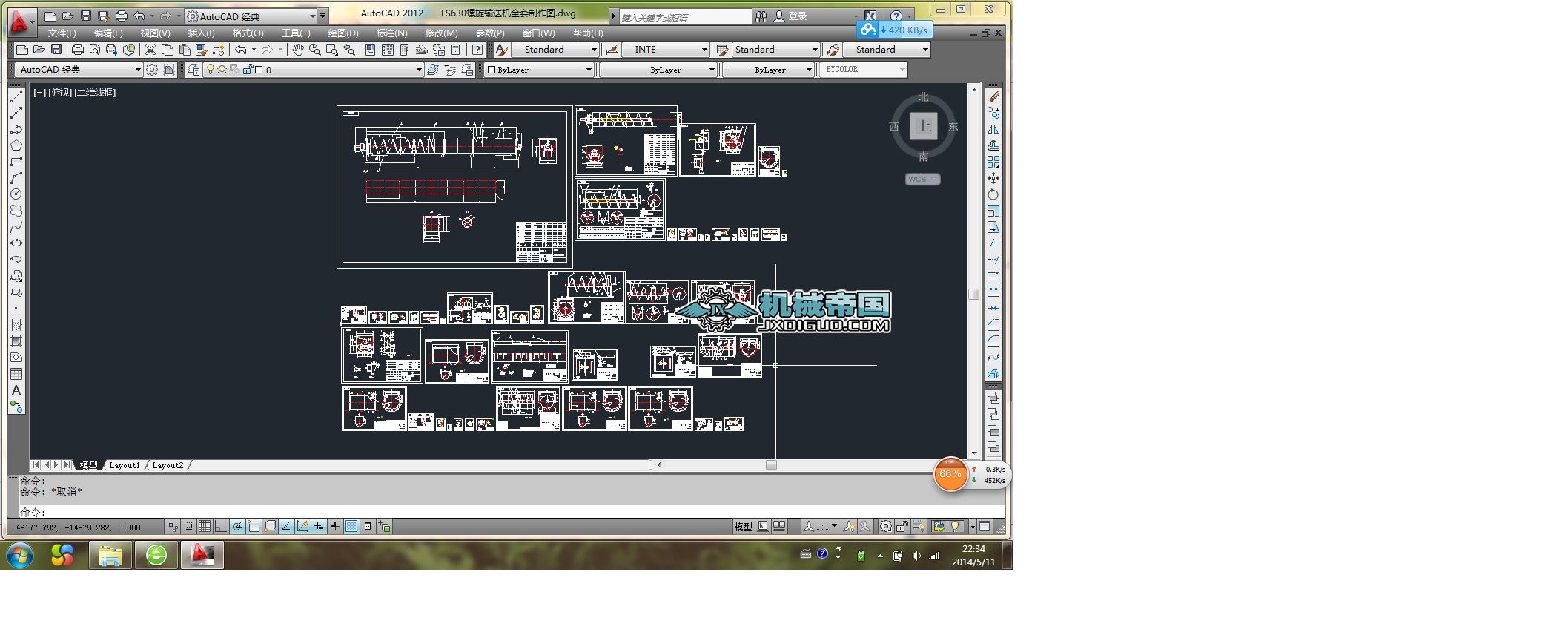The height and width of the screenshot is (621, 1568).
Task: Open the 格式(O) menu
Action: [248, 33]
